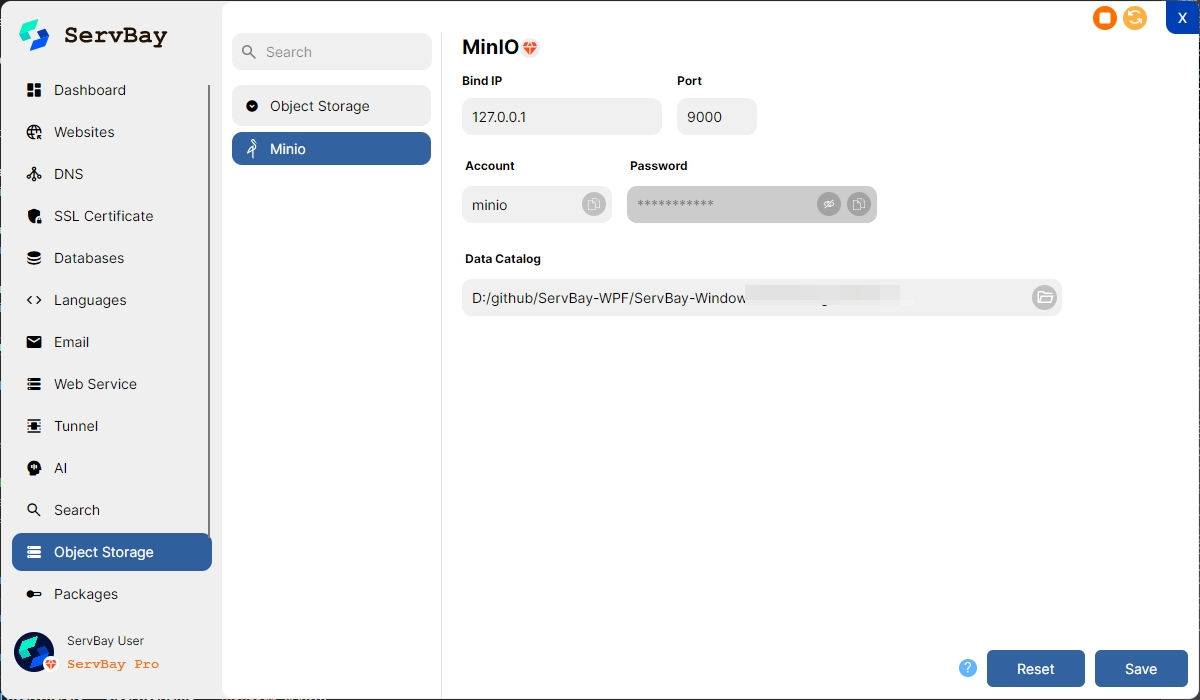Click the AI head icon
Viewport: 1200px width, 700px height.
click(x=34, y=468)
